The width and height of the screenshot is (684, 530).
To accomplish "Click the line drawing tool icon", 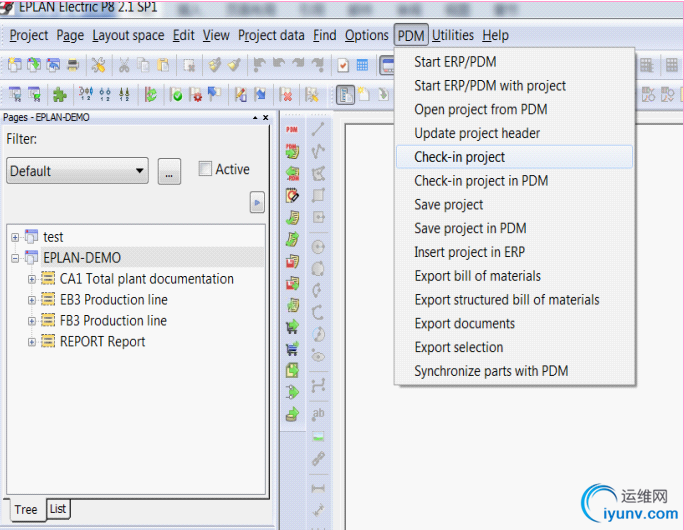I will [318, 129].
